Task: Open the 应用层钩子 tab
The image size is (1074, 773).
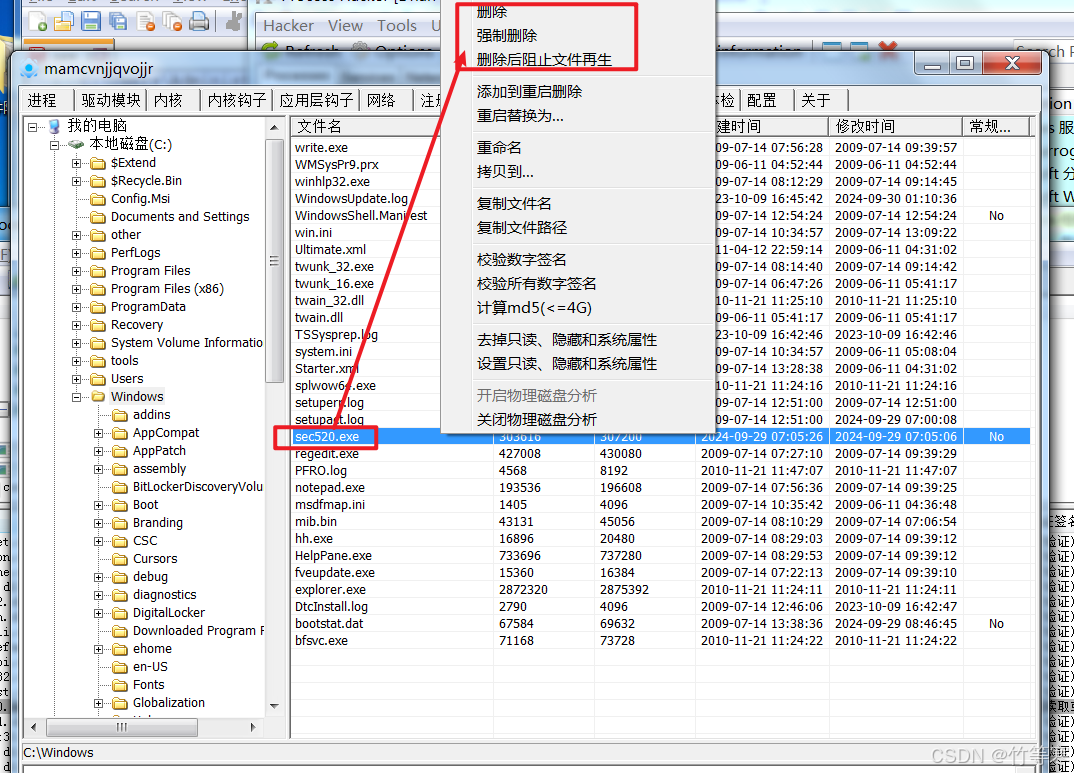Action: tap(316, 101)
